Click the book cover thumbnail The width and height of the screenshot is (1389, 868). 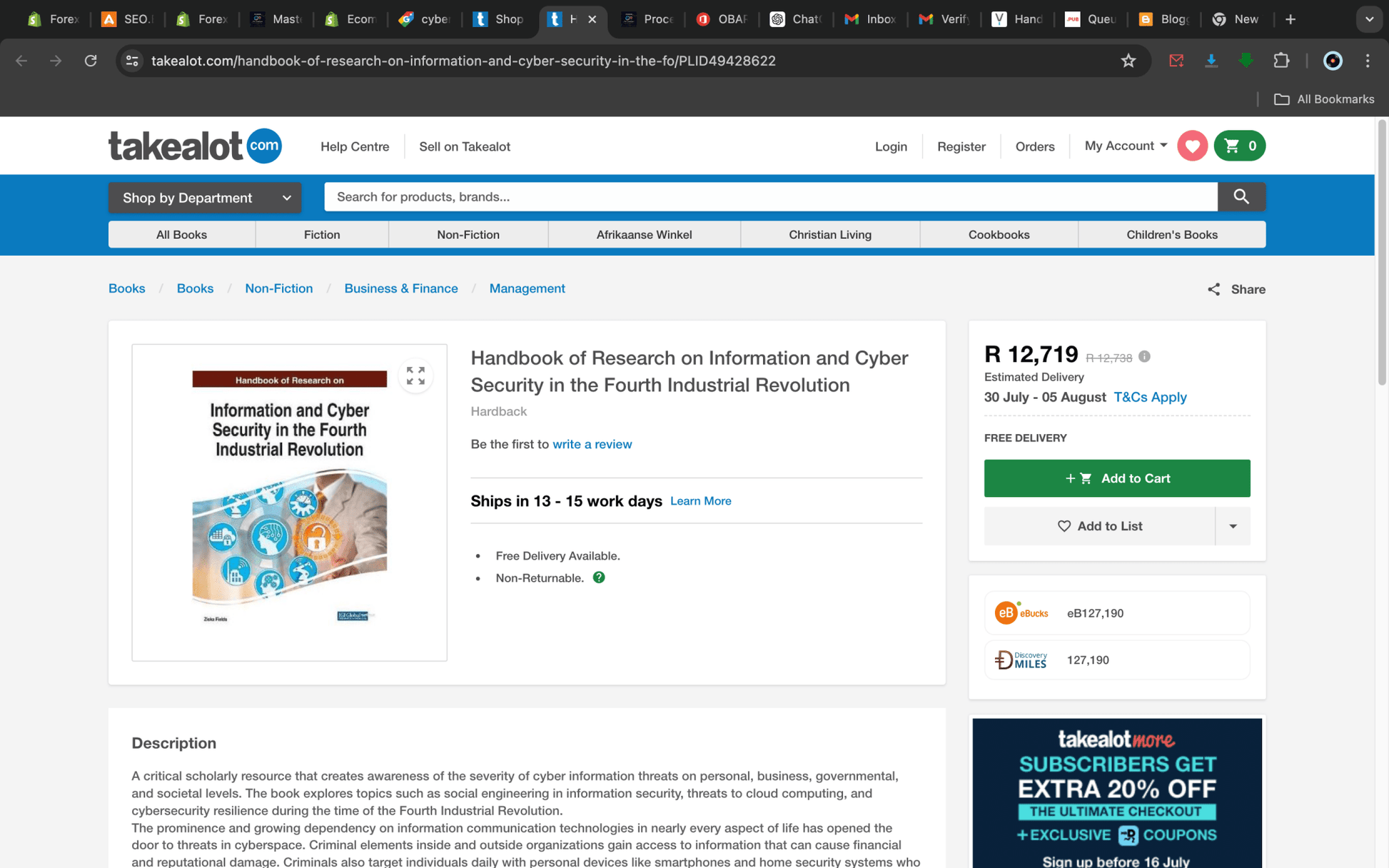point(289,503)
